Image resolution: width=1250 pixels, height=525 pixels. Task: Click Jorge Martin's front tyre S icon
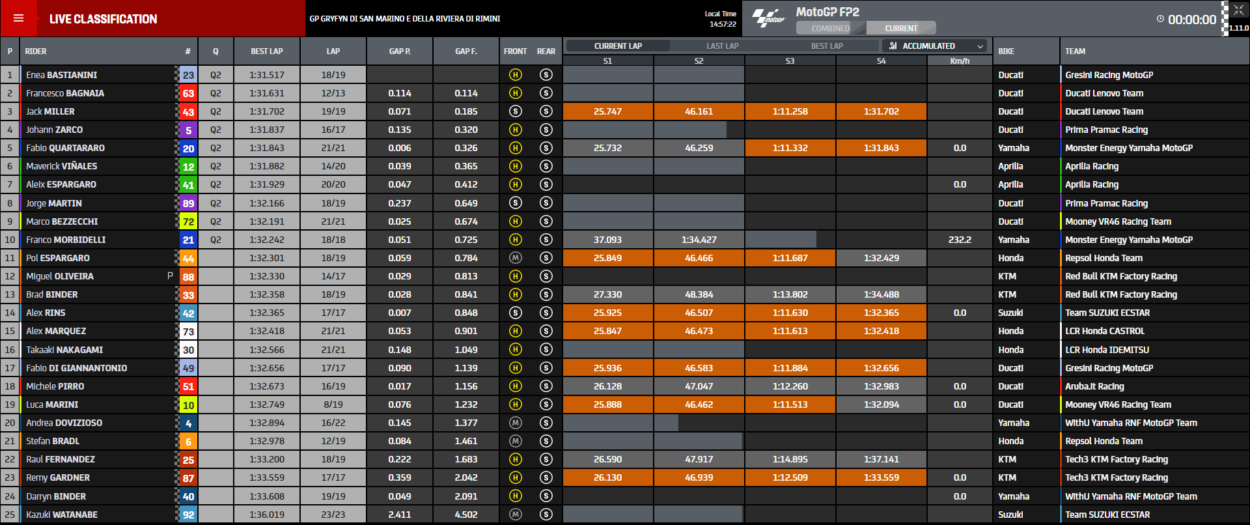[x=516, y=203]
